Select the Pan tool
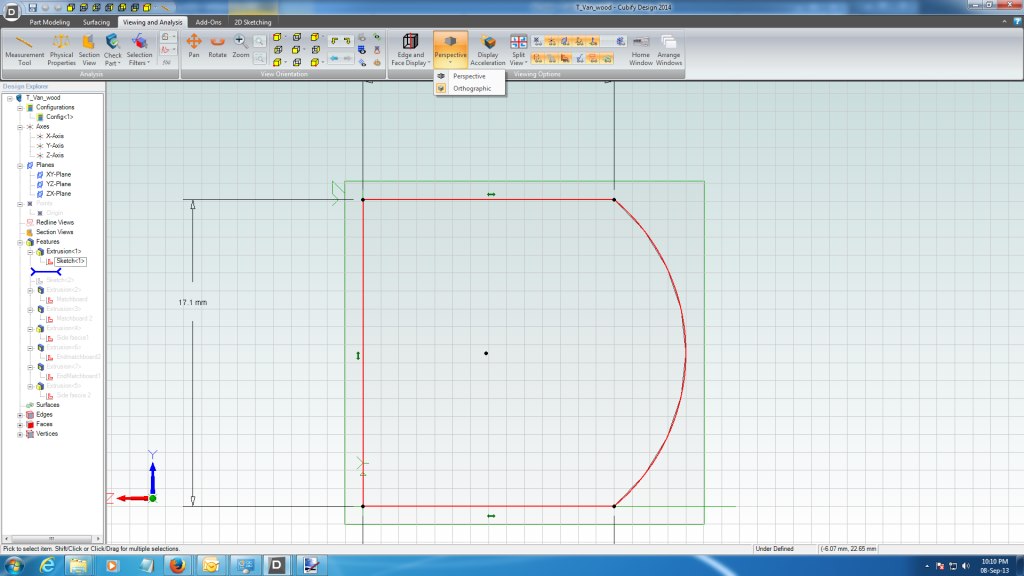The width and height of the screenshot is (1024, 576). [194, 47]
